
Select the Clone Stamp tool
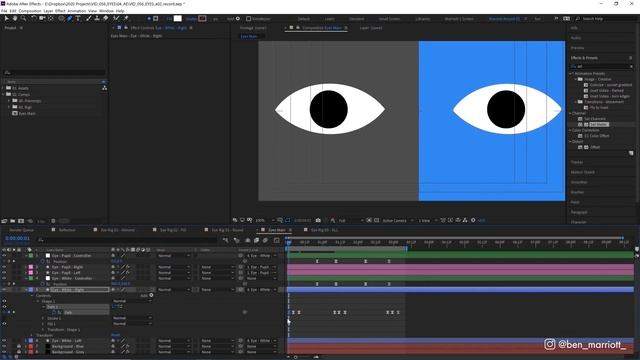click(97, 18)
